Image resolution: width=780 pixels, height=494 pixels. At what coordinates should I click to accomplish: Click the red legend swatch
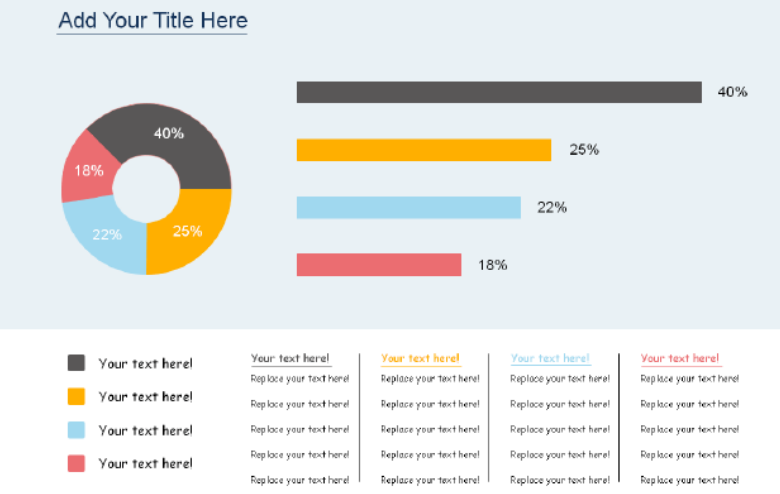[x=76, y=463]
